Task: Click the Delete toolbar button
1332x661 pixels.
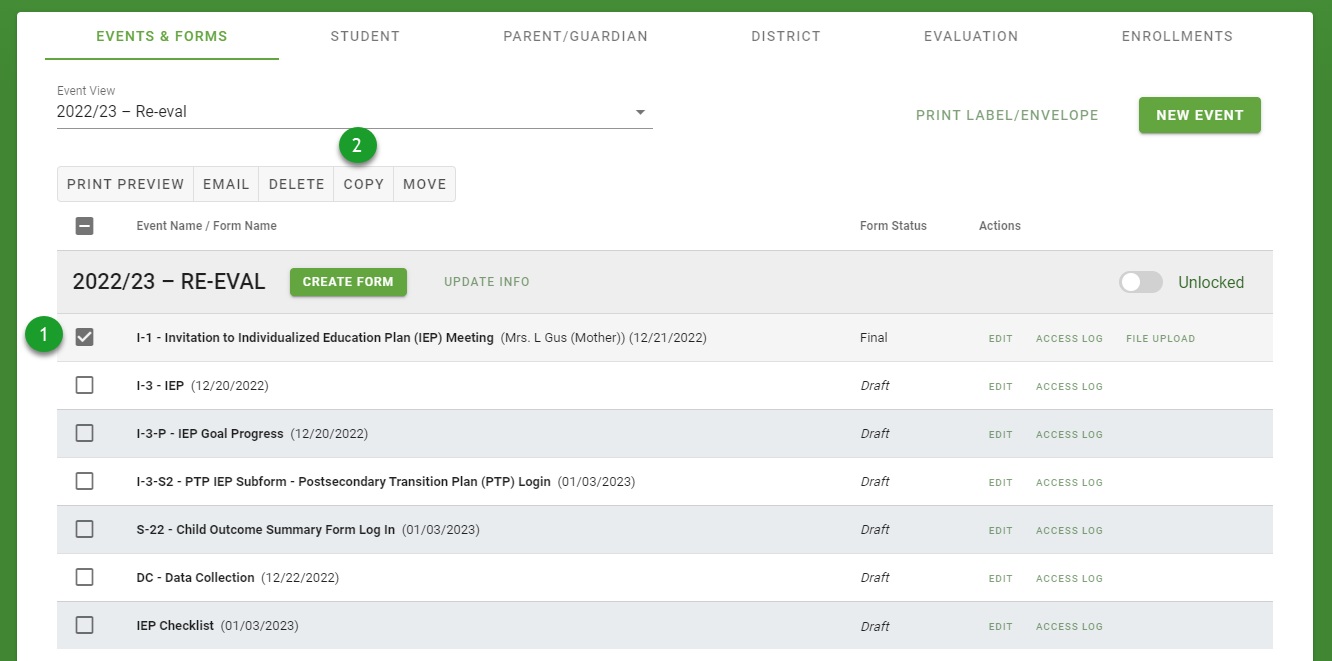Action: pos(296,184)
